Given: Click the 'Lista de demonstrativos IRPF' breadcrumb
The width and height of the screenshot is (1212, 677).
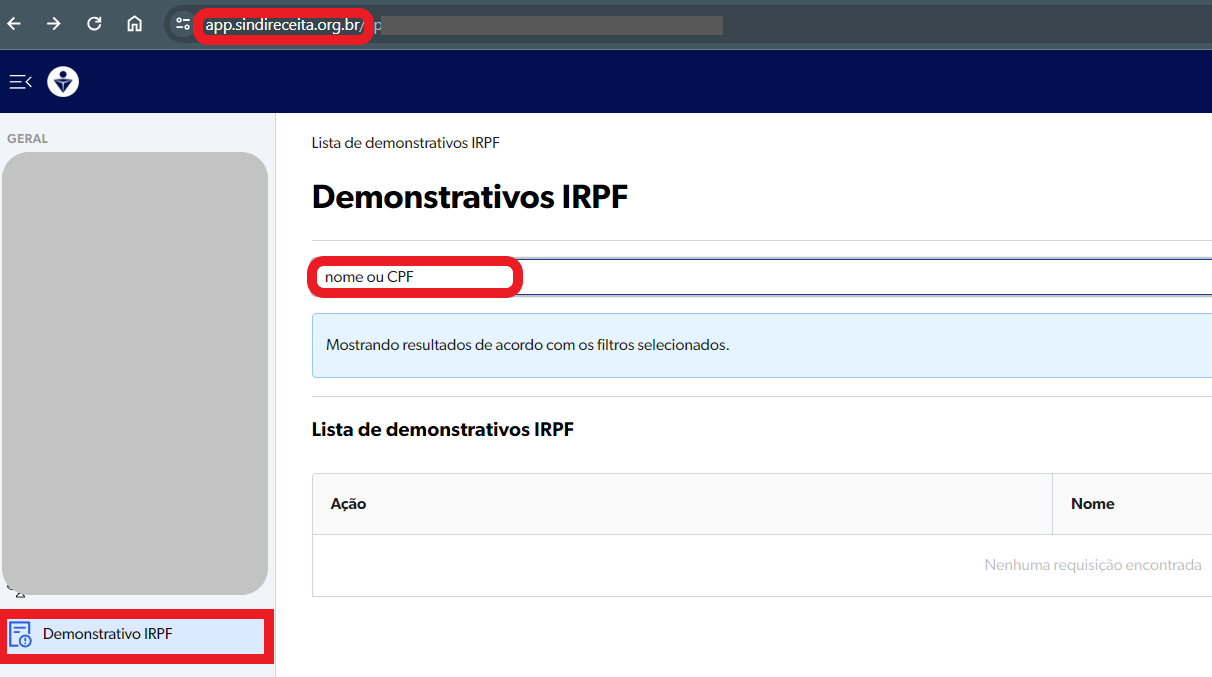Looking at the screenshot, I should (405, 143).
